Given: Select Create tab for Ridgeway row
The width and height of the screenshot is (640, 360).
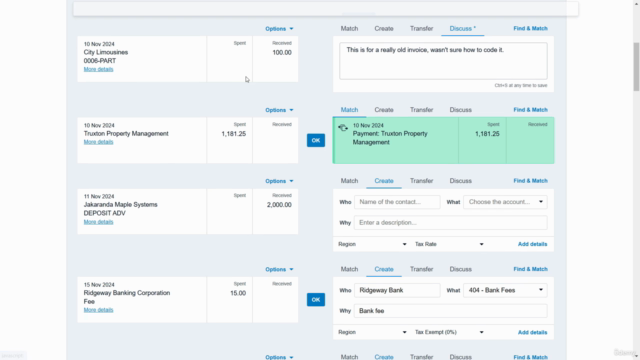Looking at the screenshot, I should click(384, 269).
